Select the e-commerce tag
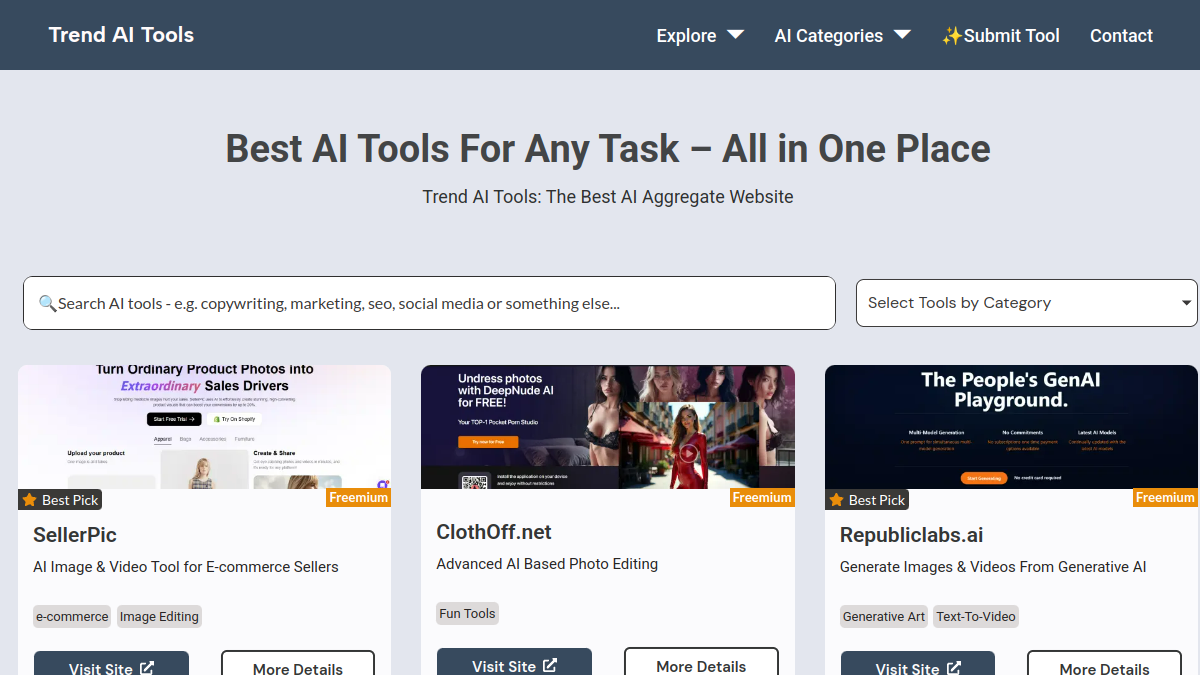The image size is (1200, 675). coord(72,616)
